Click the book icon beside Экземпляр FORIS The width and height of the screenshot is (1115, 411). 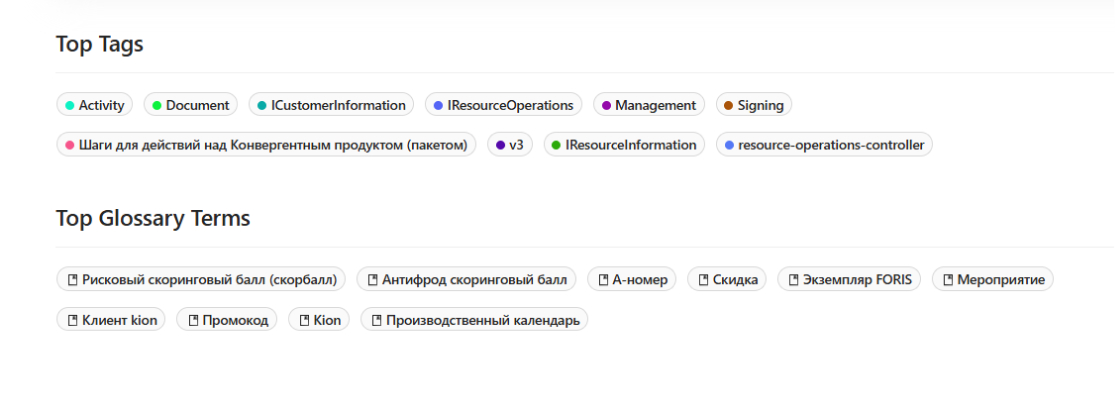(794, 280)
